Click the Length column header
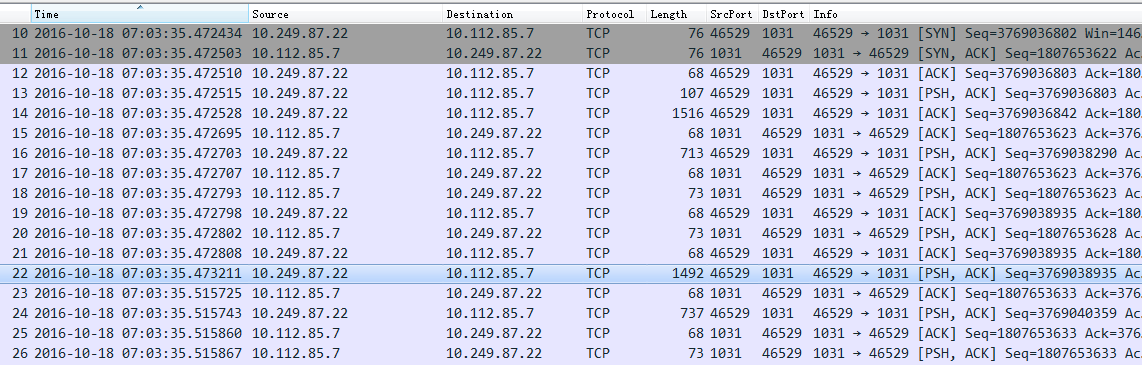The height and width of the screenshot is (365, 1142). tap(677, 14)
